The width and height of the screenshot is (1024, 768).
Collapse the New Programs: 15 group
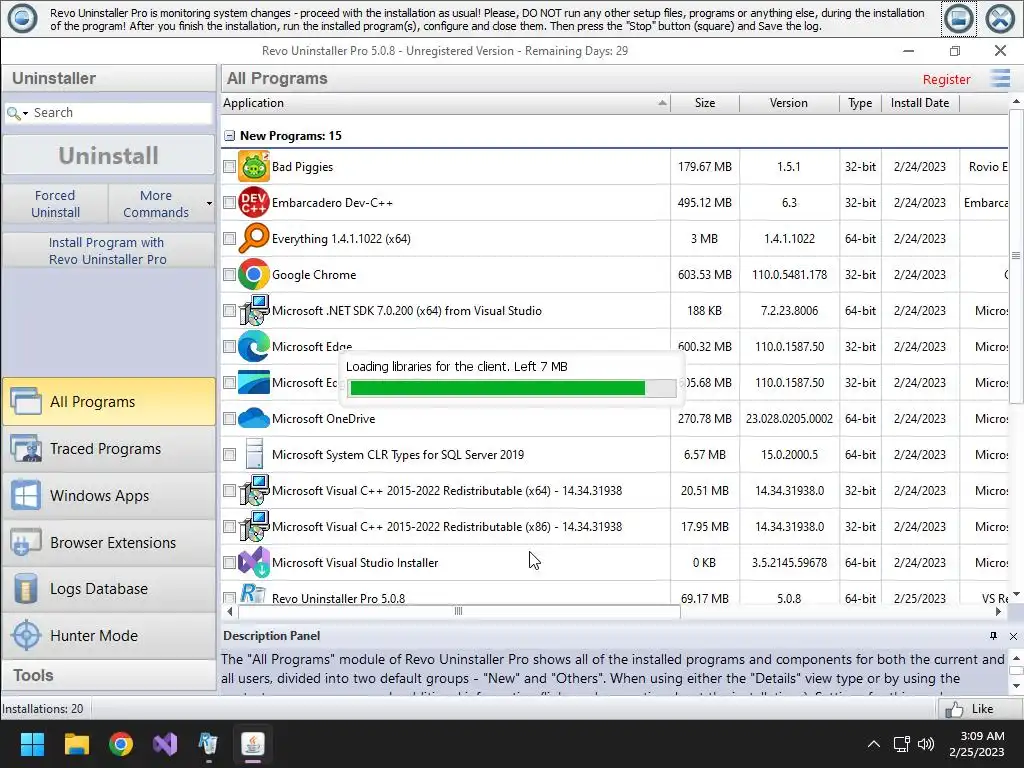point(229,136)
